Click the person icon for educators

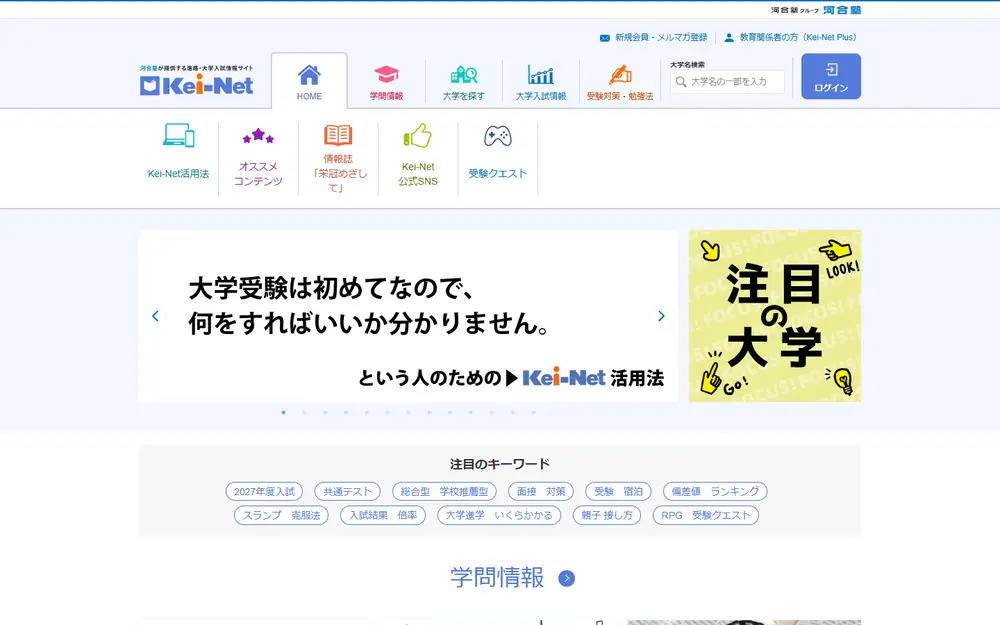[729, 38]
